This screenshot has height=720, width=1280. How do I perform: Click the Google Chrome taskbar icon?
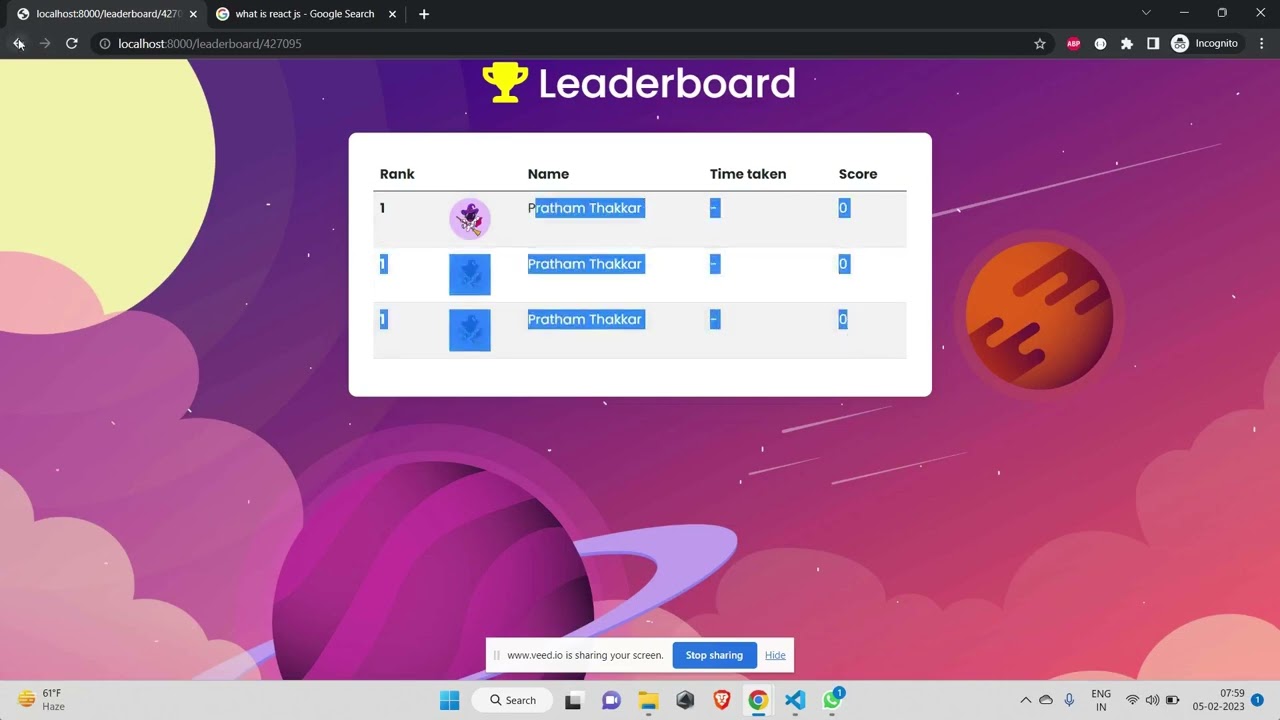pyautogui.click(x=758, y=700)
